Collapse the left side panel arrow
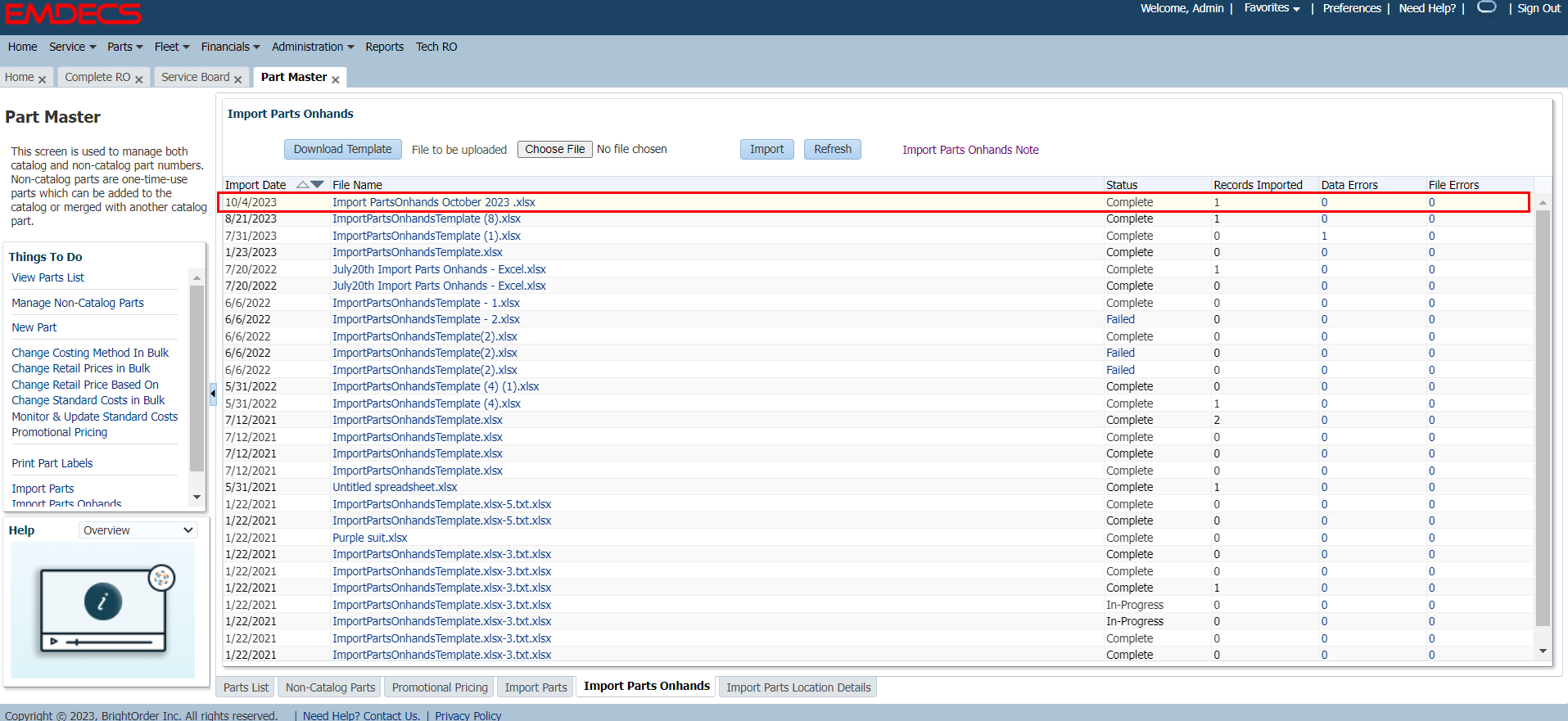The width and height of the screenshot is (1568, 721). click(213, 394)
